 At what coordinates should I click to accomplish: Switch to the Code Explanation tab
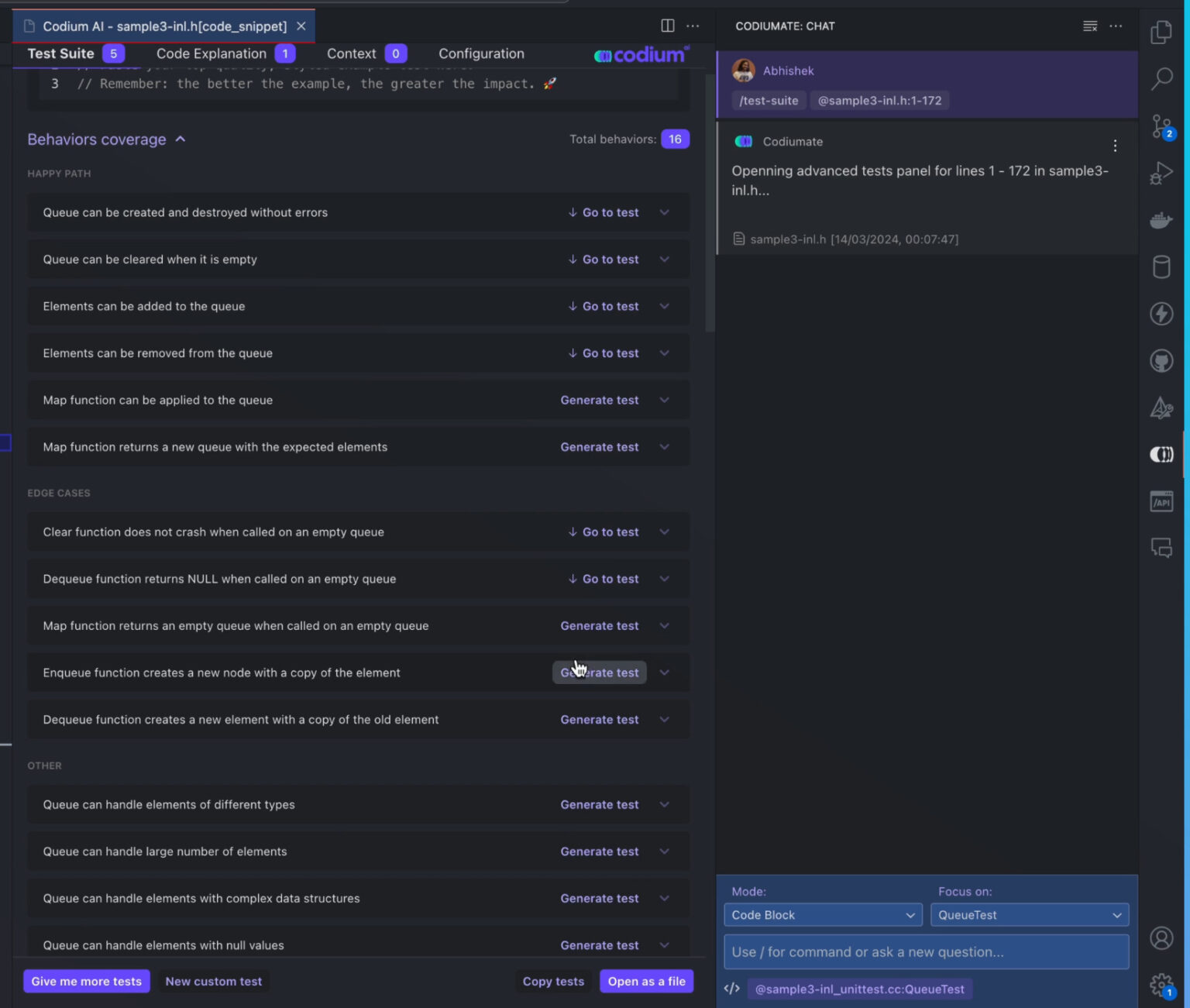tap(212, 53)
